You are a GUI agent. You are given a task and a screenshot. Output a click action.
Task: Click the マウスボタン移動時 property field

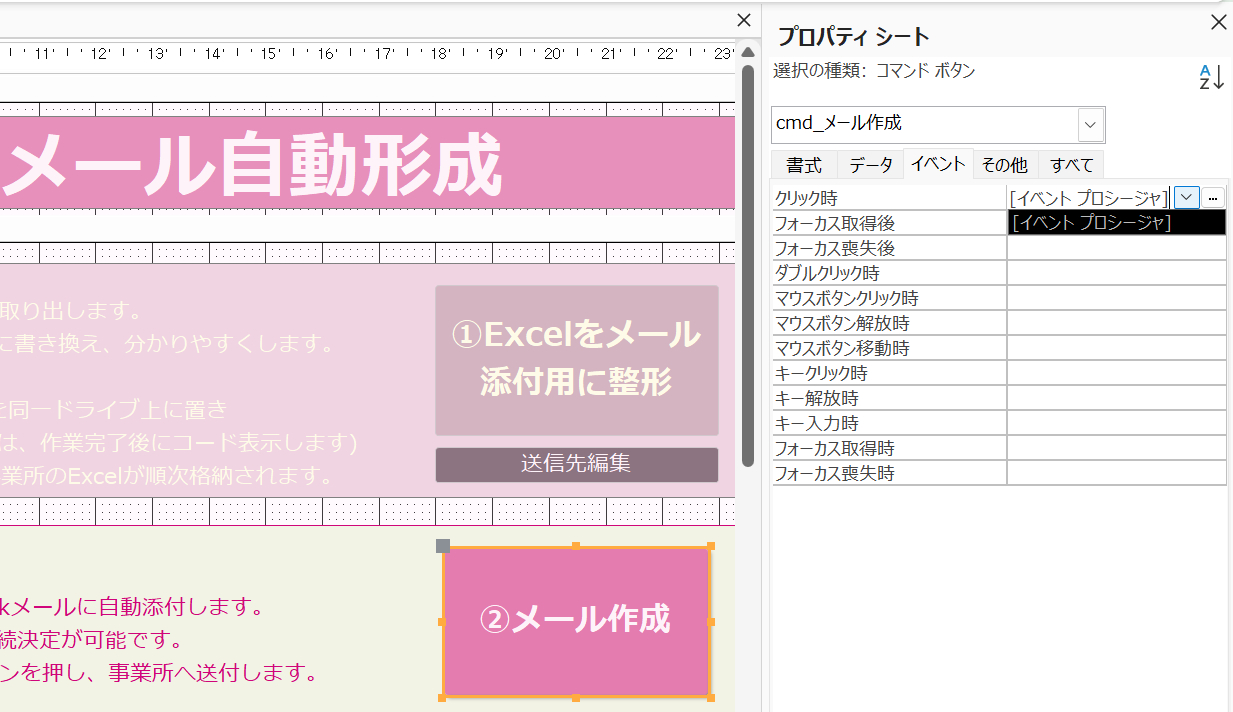[x=1116, y=348]
